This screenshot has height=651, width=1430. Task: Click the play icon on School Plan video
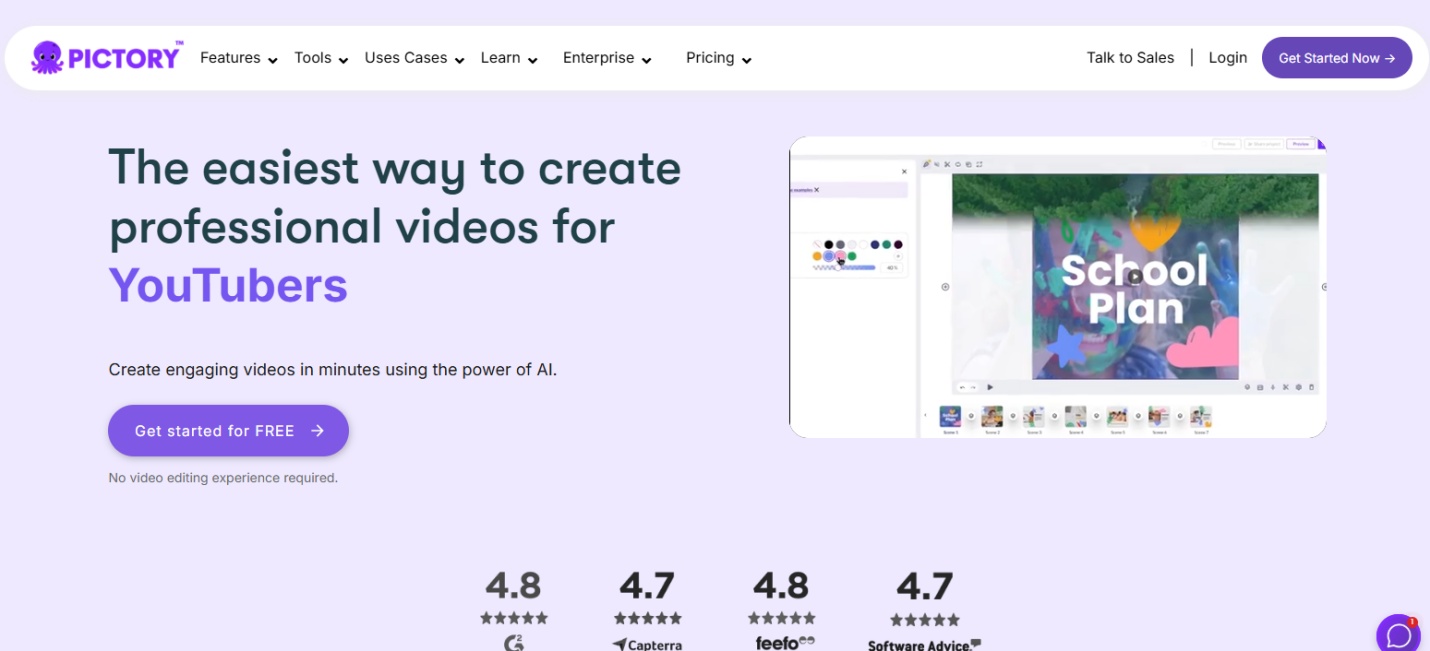(1134, 277)
